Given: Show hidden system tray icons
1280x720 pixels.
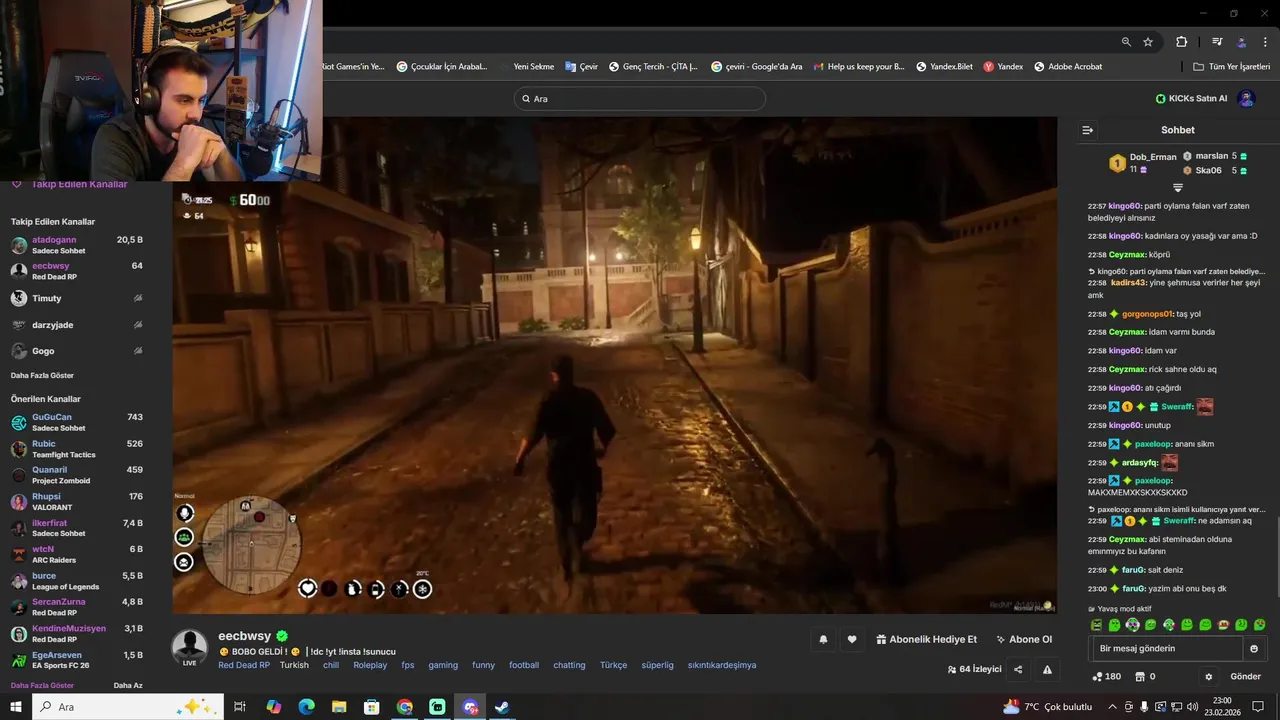Looking at the screenshot, I should 1112,707.
